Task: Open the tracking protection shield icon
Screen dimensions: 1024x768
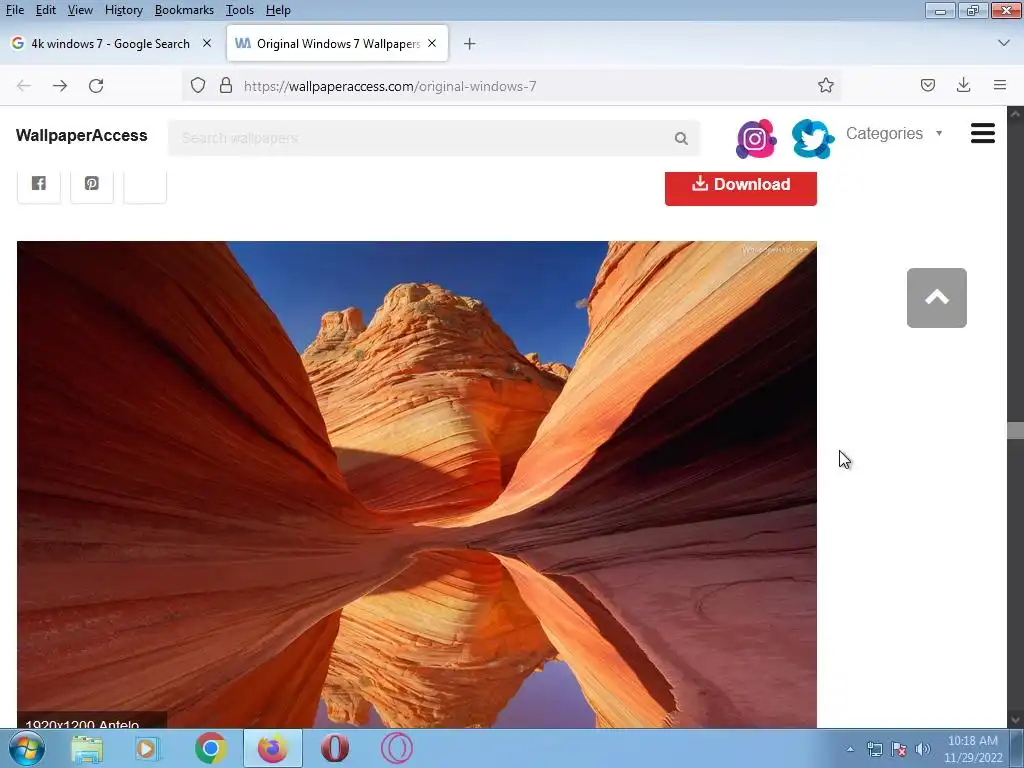Action: 198,86
